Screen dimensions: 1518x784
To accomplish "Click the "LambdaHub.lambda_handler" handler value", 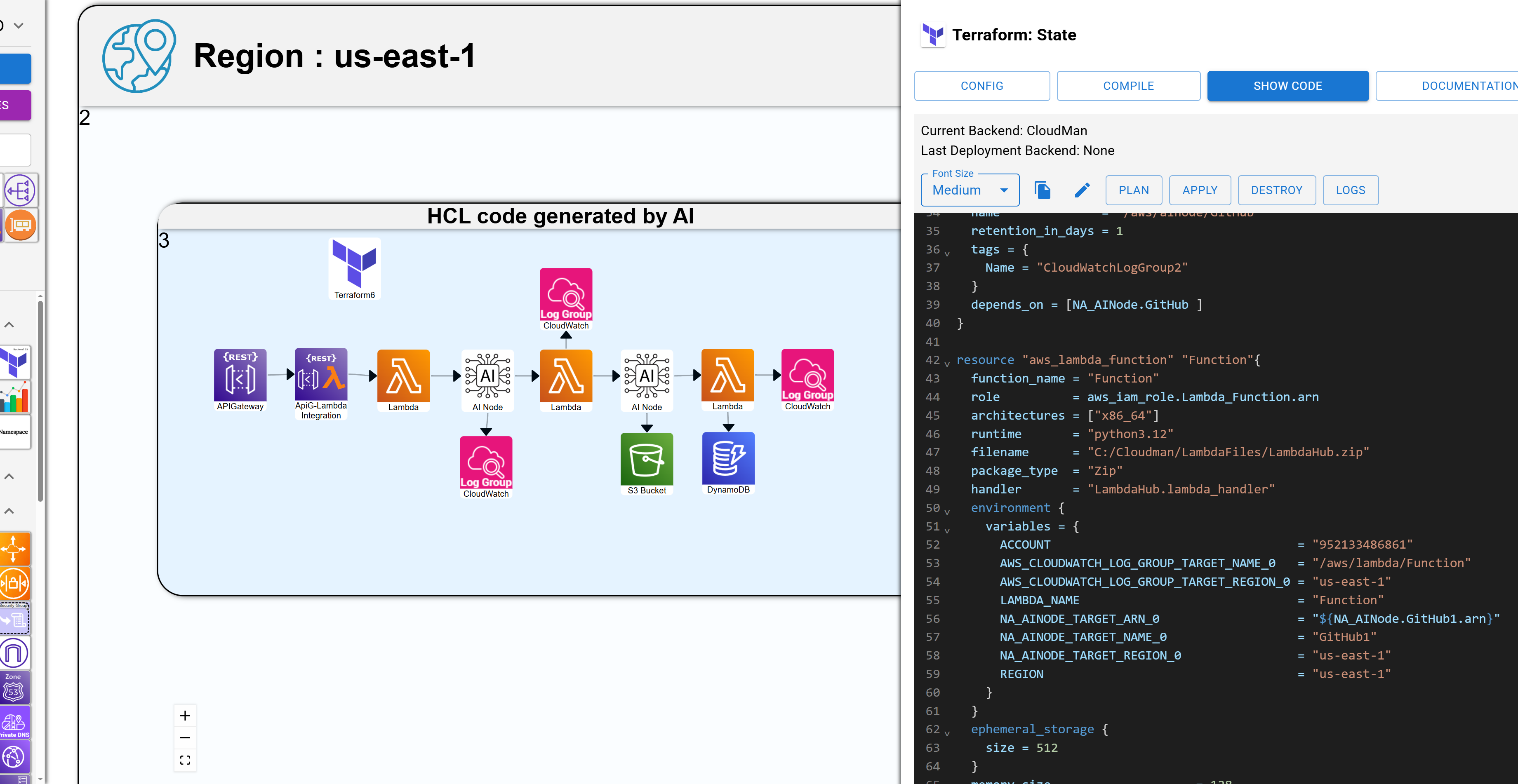I will click(1181, 489).
